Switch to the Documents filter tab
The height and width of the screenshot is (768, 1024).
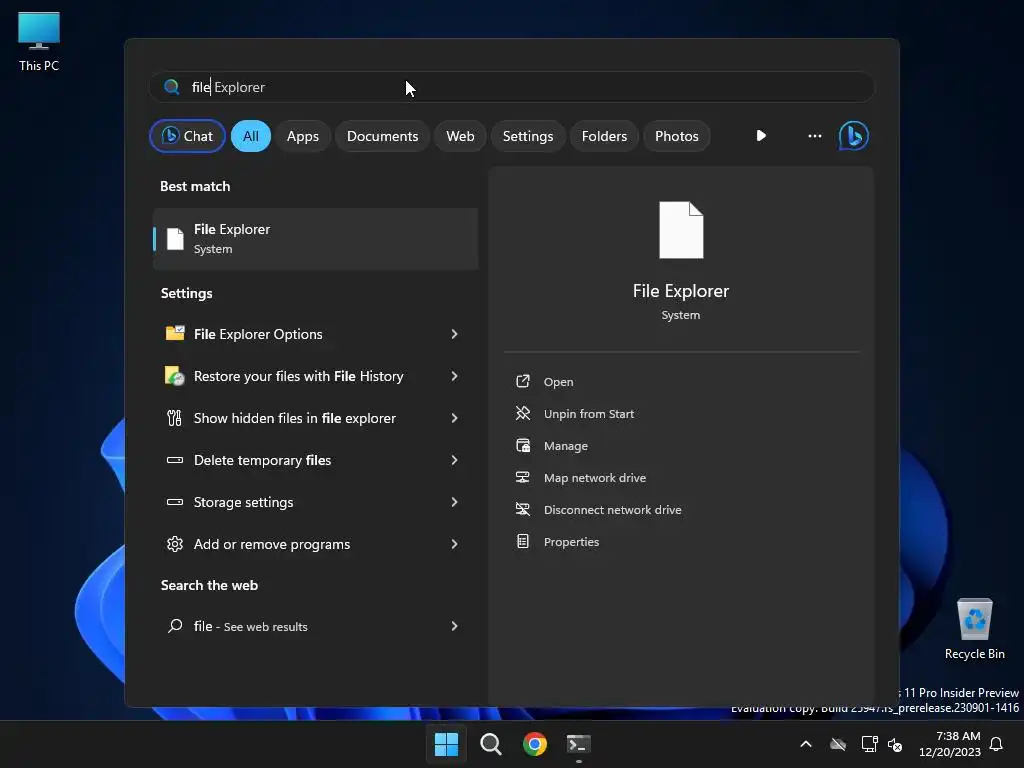(383, 136)
